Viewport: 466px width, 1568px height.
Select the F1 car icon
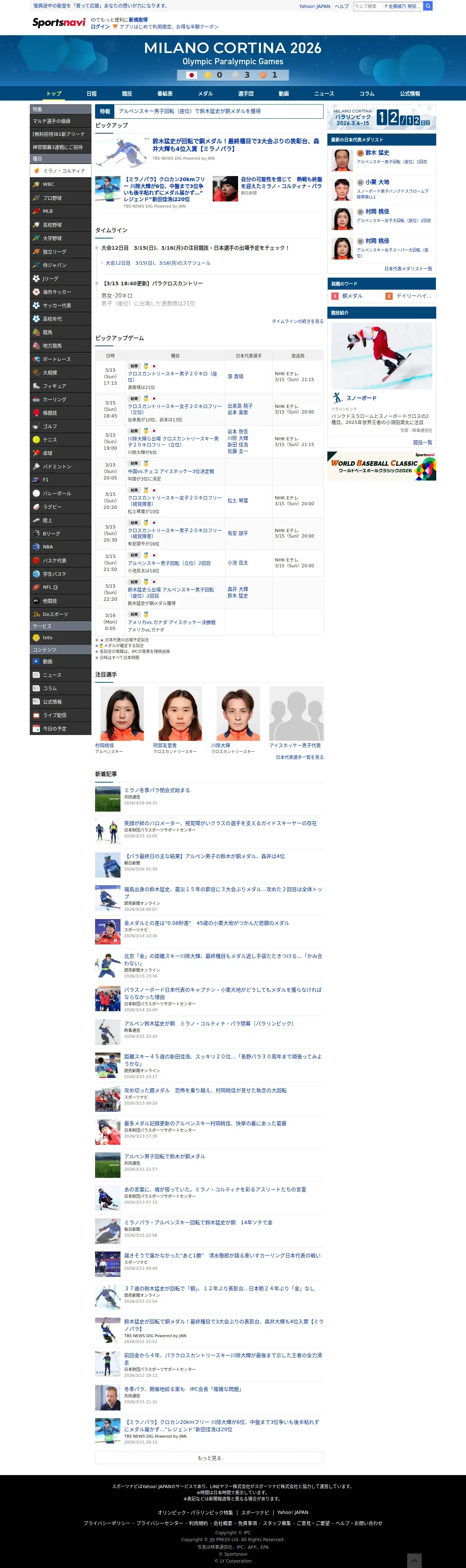(37, 479)
